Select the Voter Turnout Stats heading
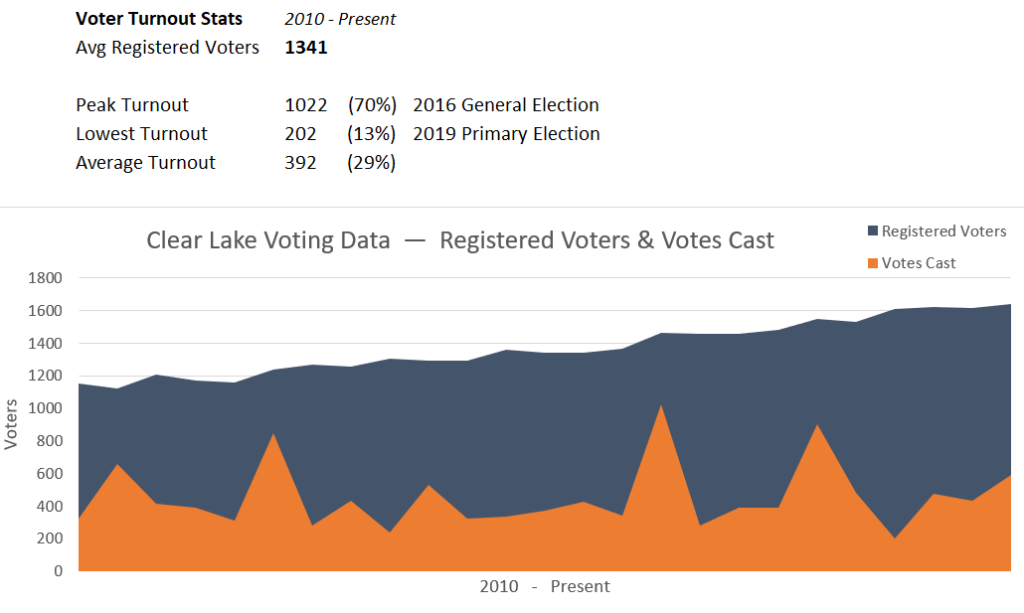Viewport: 1024px width, 613px height. (159, 19)
